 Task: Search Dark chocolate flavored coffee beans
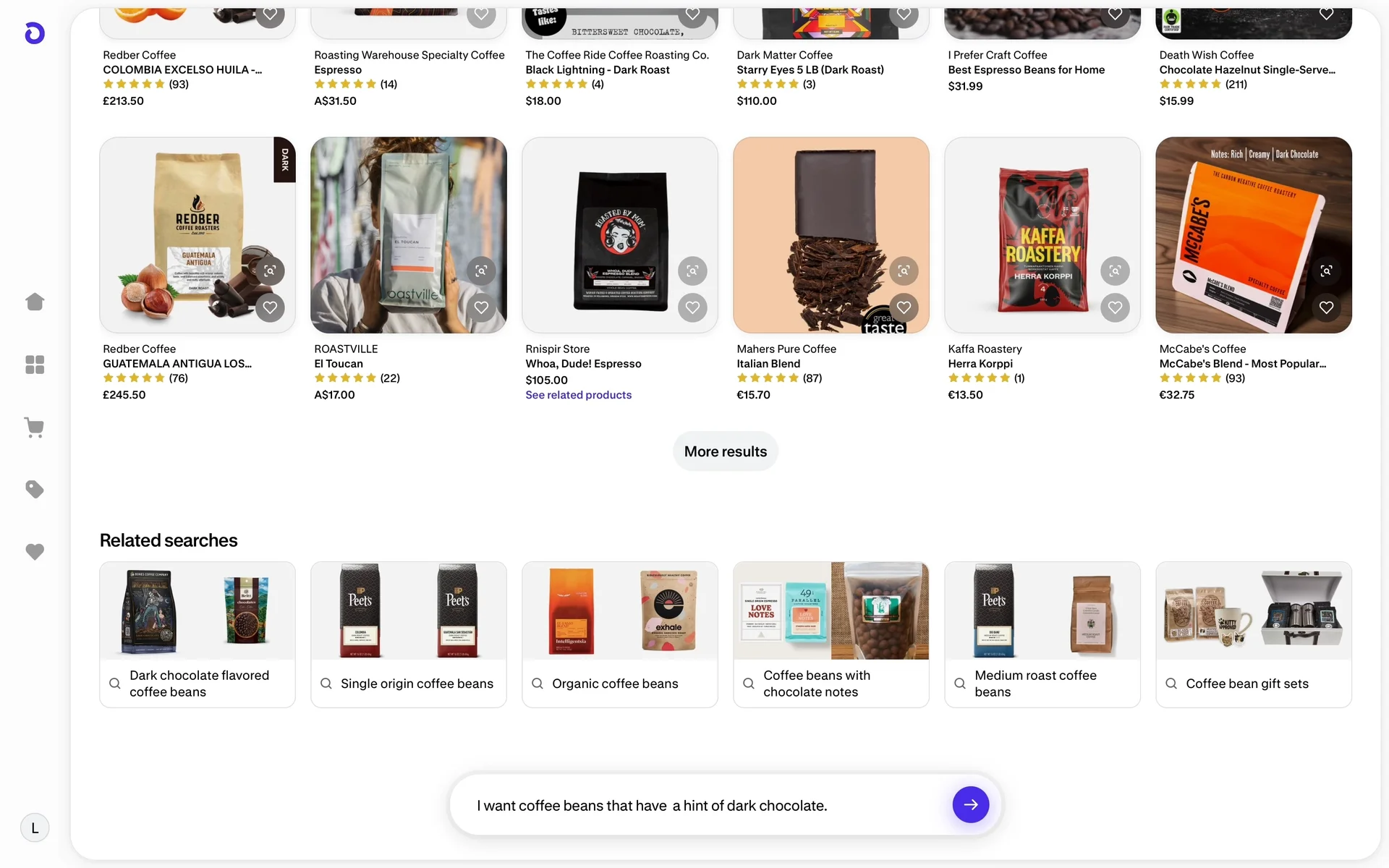pyautogui.click(x=197, y=683)
